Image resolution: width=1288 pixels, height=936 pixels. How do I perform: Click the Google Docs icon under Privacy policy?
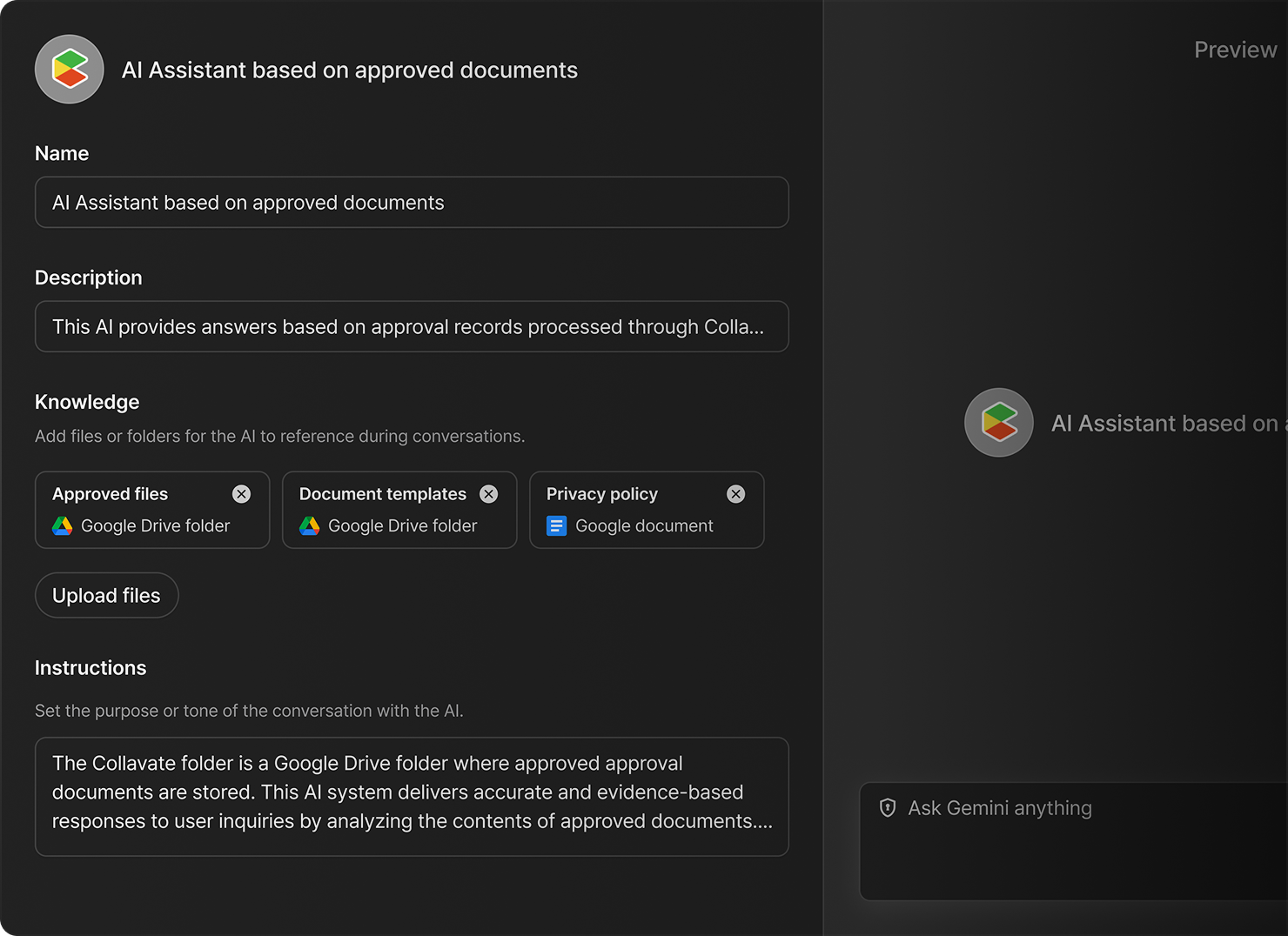point(557,526)
